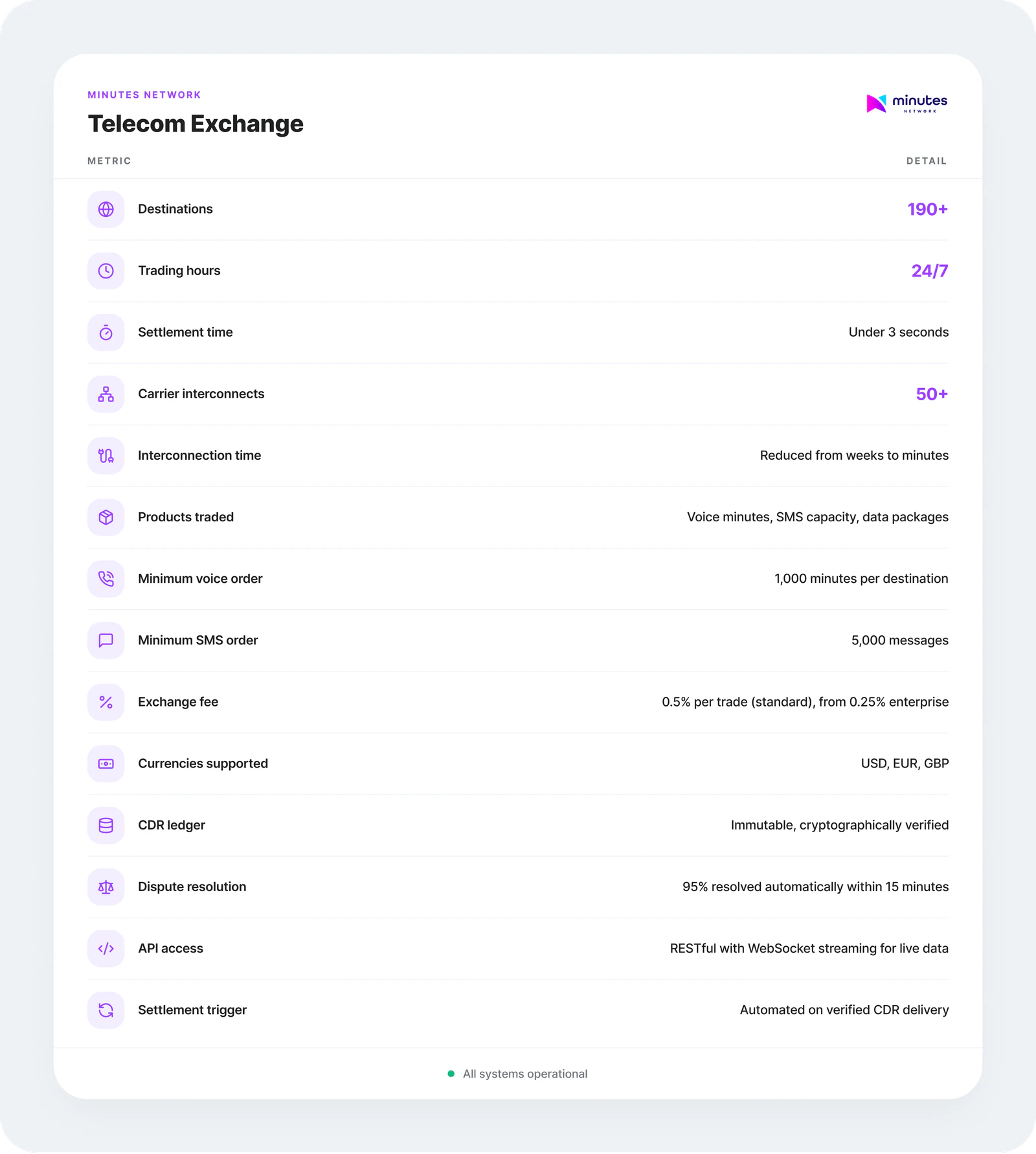Screen dimensions: 1036x1154
Task: Click the globe icon beside Destinations
Action: [x=106, y=209]
